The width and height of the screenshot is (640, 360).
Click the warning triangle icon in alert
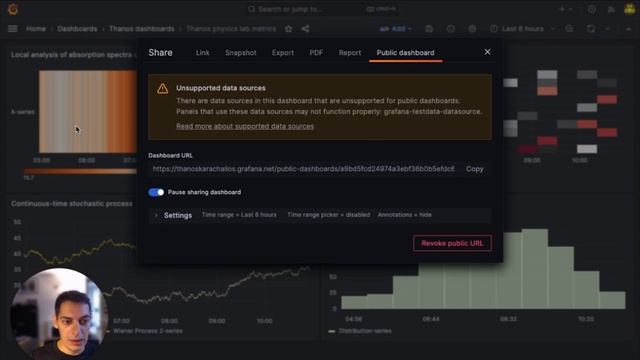[x=162, y=89]
